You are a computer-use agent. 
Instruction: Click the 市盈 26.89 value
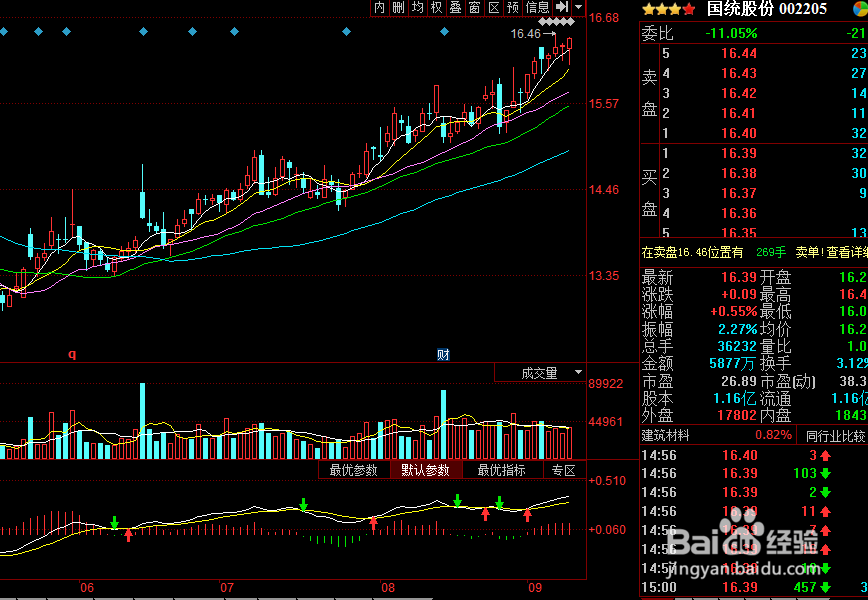(x=738, y=381)
